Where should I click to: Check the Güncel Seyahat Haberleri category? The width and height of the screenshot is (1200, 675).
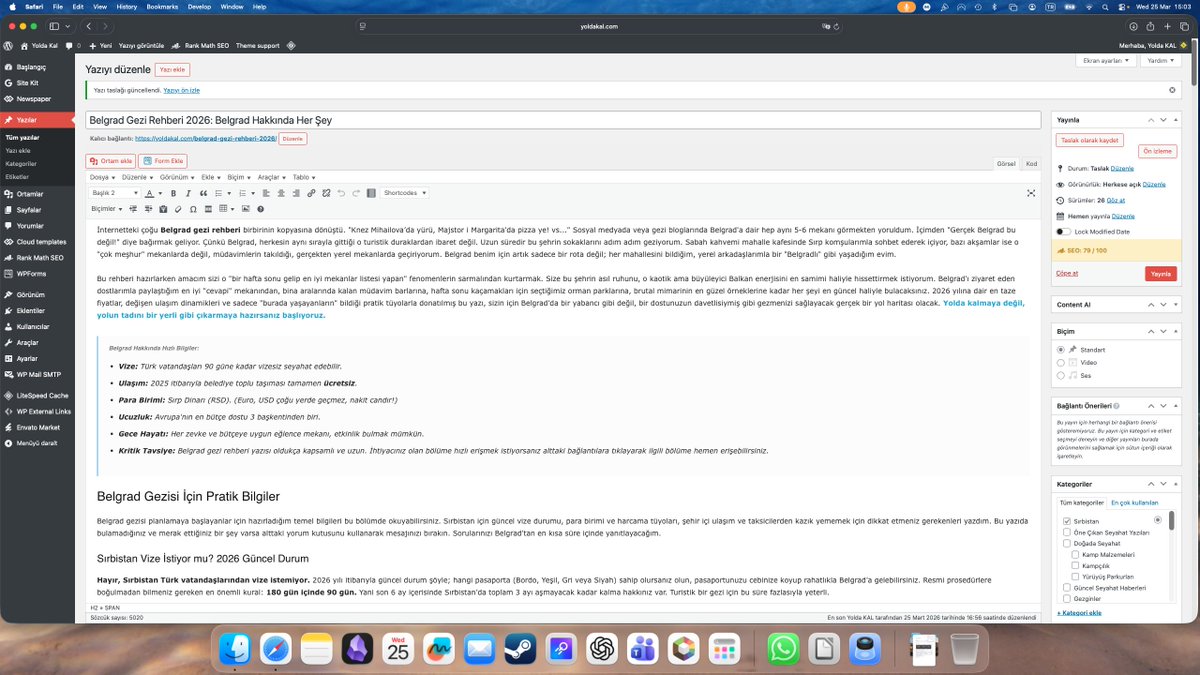click(x=1067, y=588)
